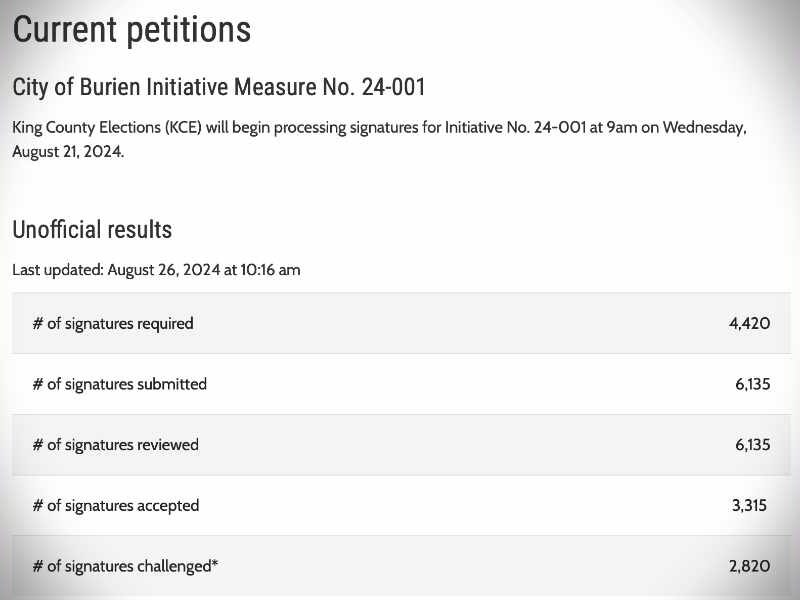The image size is (800, 600).
Task: Click the signatures challenged row label
Action: click(125, 566)
